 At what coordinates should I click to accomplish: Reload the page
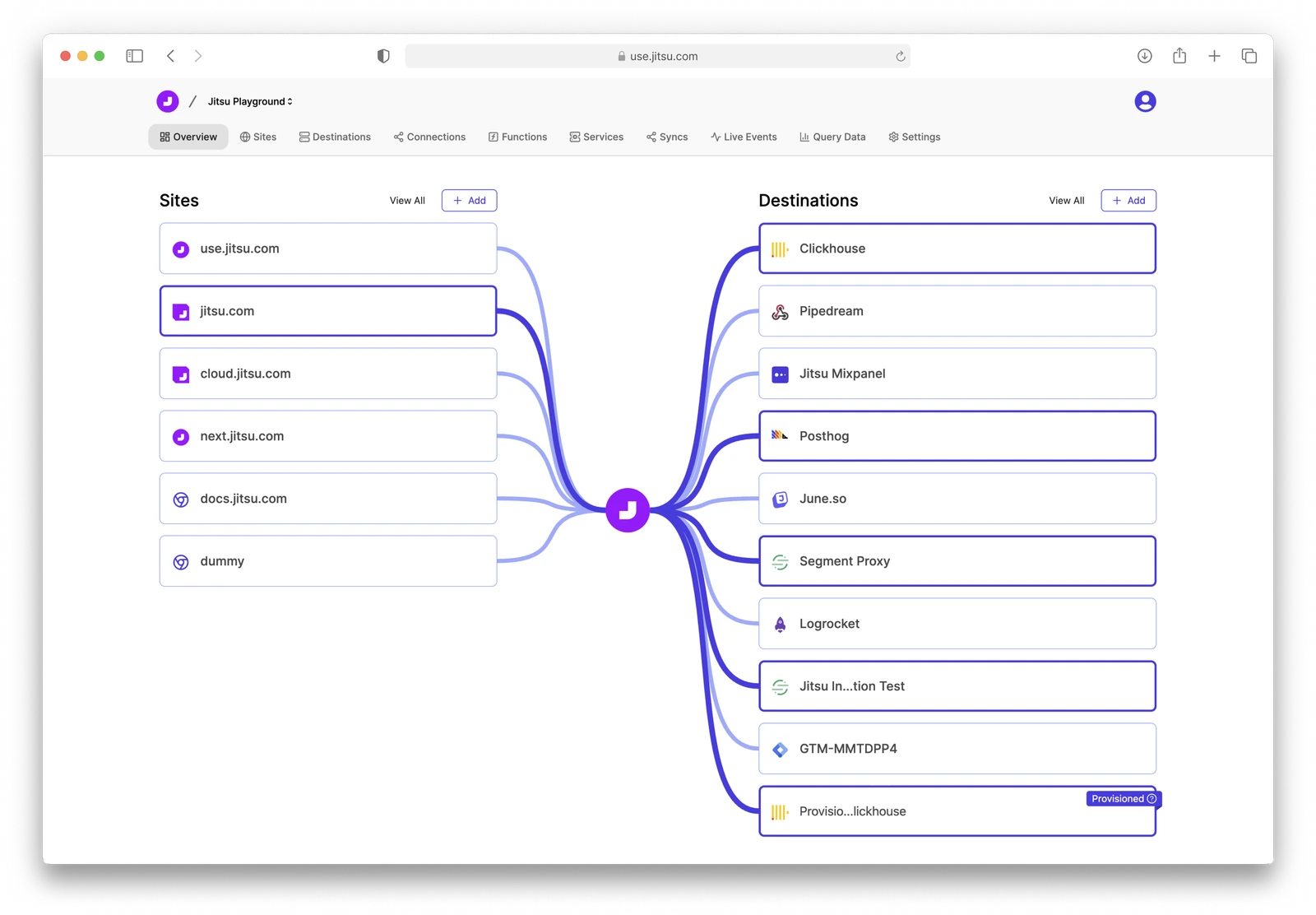click(x=901, y=56)
